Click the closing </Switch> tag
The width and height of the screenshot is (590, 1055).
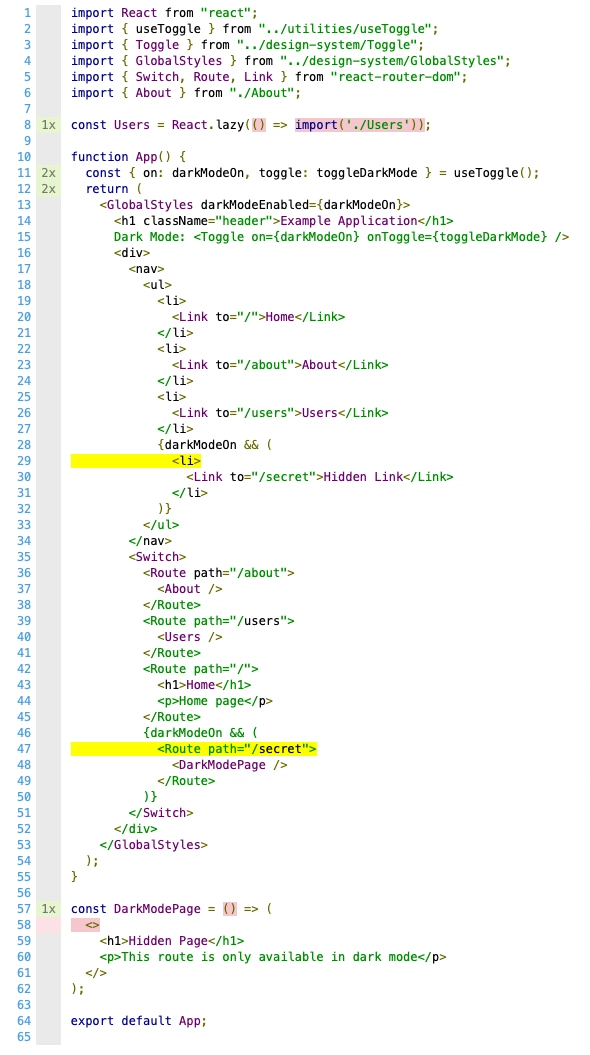pos(161,813)
